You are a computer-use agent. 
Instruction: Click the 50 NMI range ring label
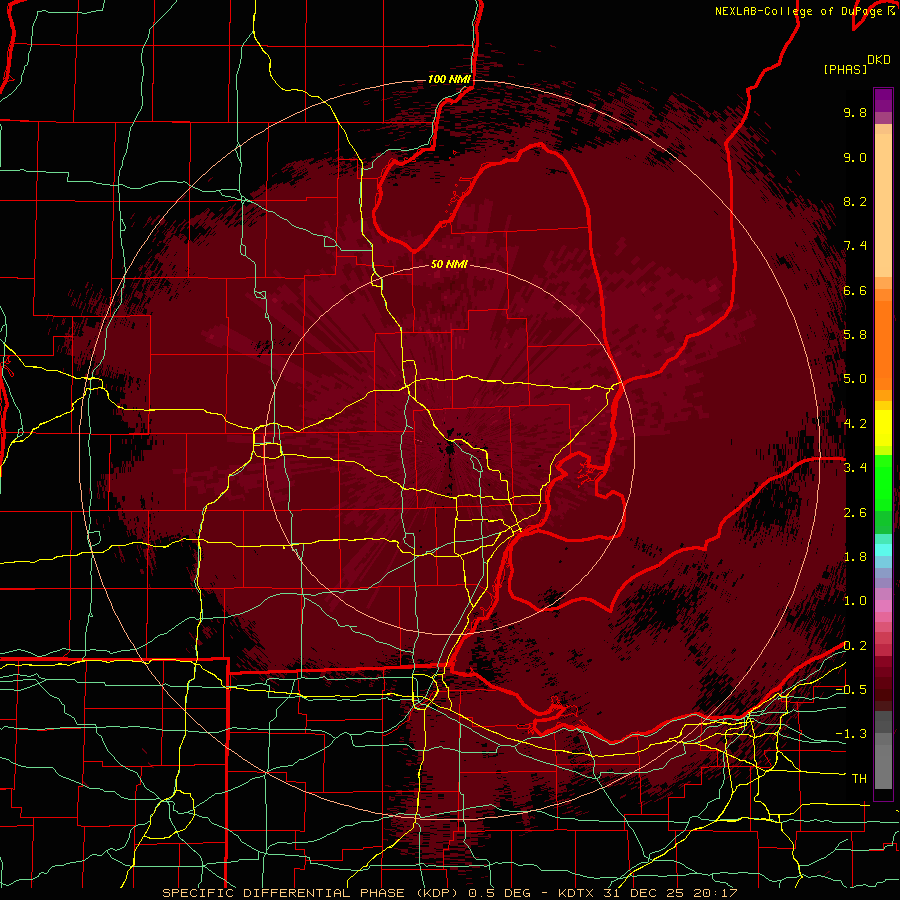coord(449,264)
